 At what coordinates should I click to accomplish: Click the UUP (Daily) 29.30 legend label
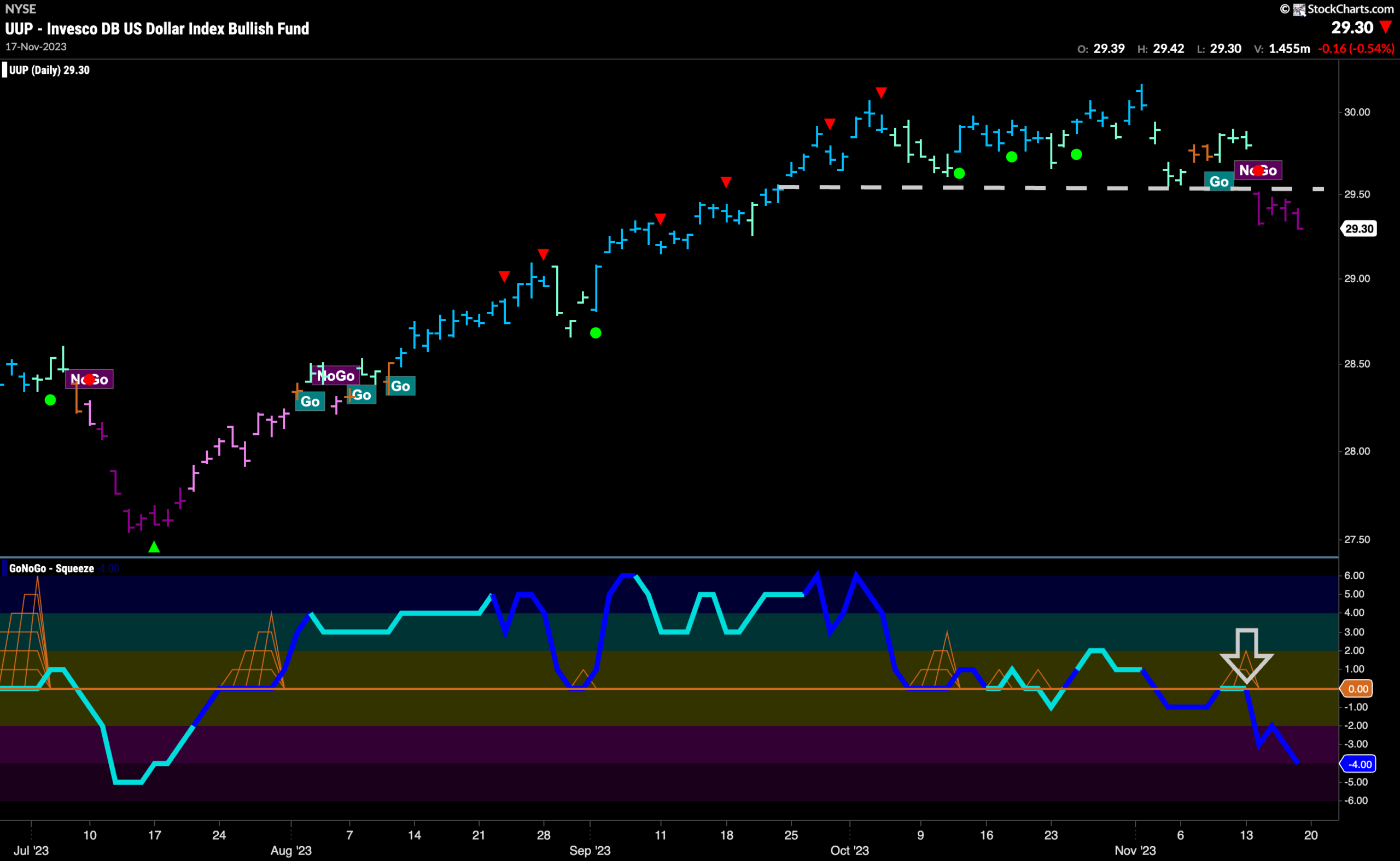[x=50, y=70]
